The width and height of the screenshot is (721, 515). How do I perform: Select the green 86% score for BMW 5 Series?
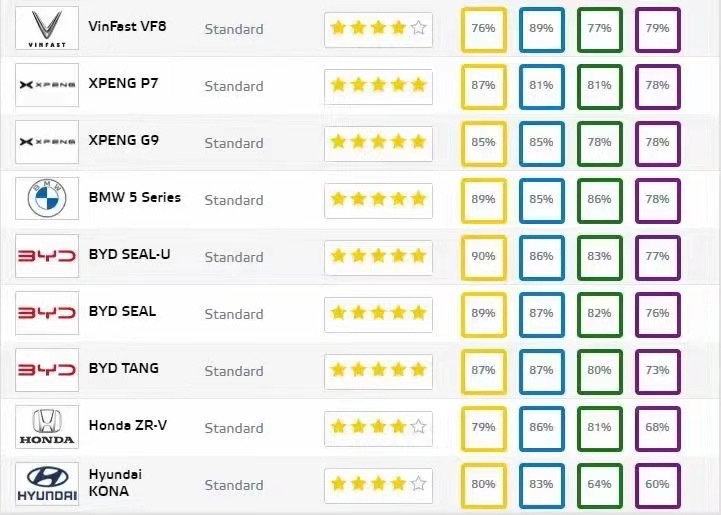coord(600,201)
